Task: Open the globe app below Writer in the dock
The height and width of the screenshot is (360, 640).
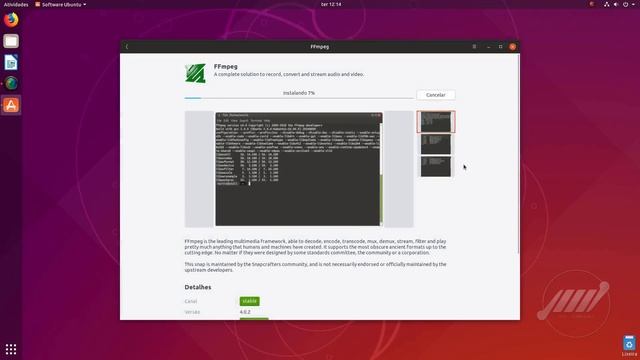Action: click(11, 83)
